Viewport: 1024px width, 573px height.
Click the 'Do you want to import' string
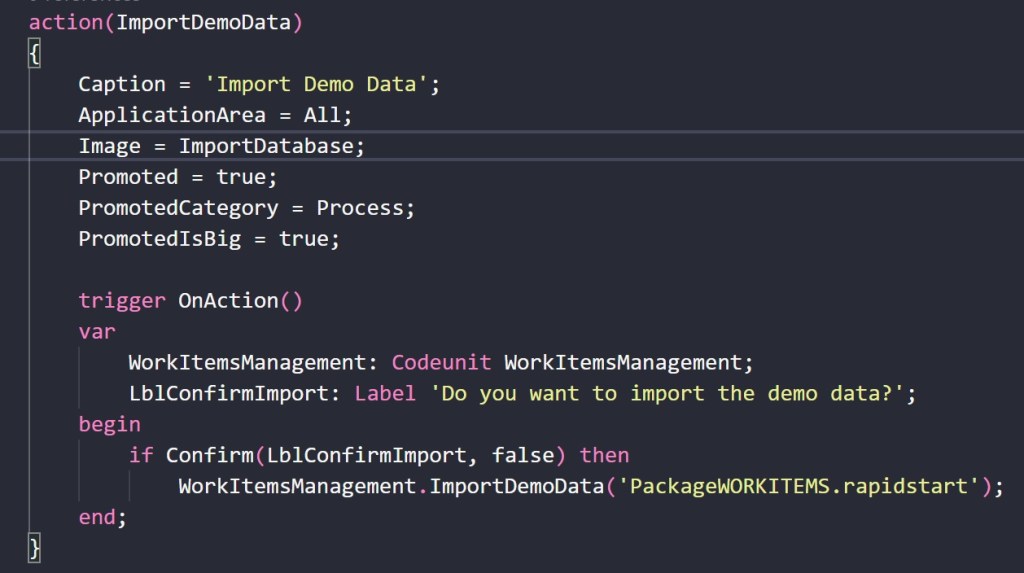(672, 394)
